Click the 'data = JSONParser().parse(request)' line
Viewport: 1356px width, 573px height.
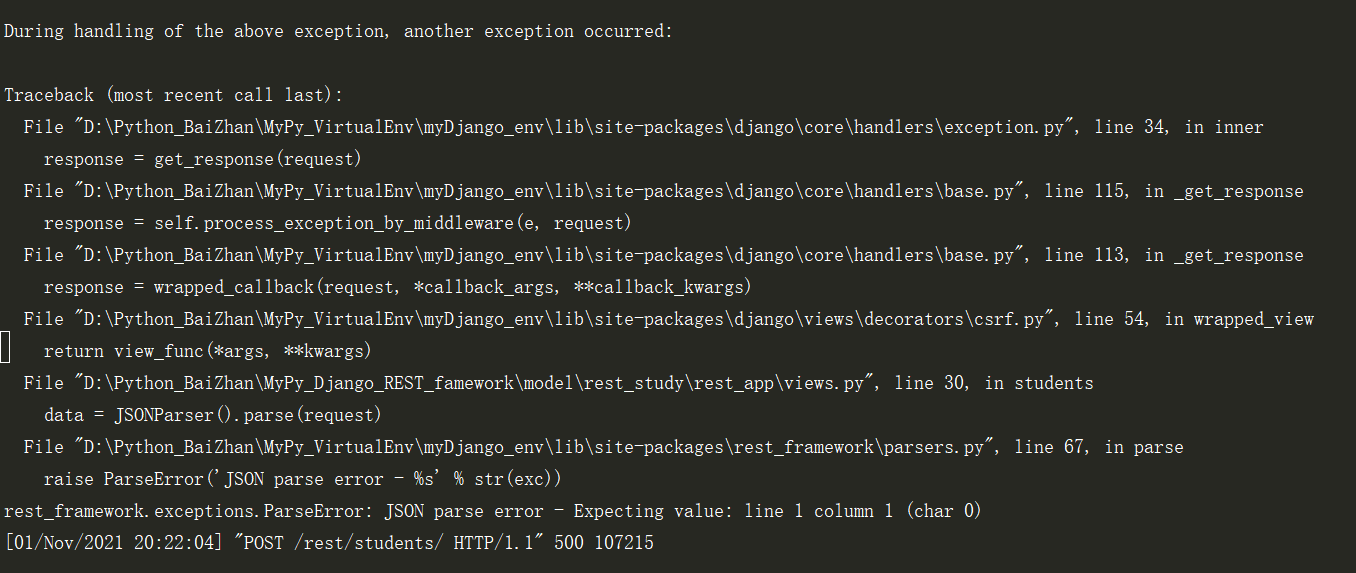click(213, 416)
